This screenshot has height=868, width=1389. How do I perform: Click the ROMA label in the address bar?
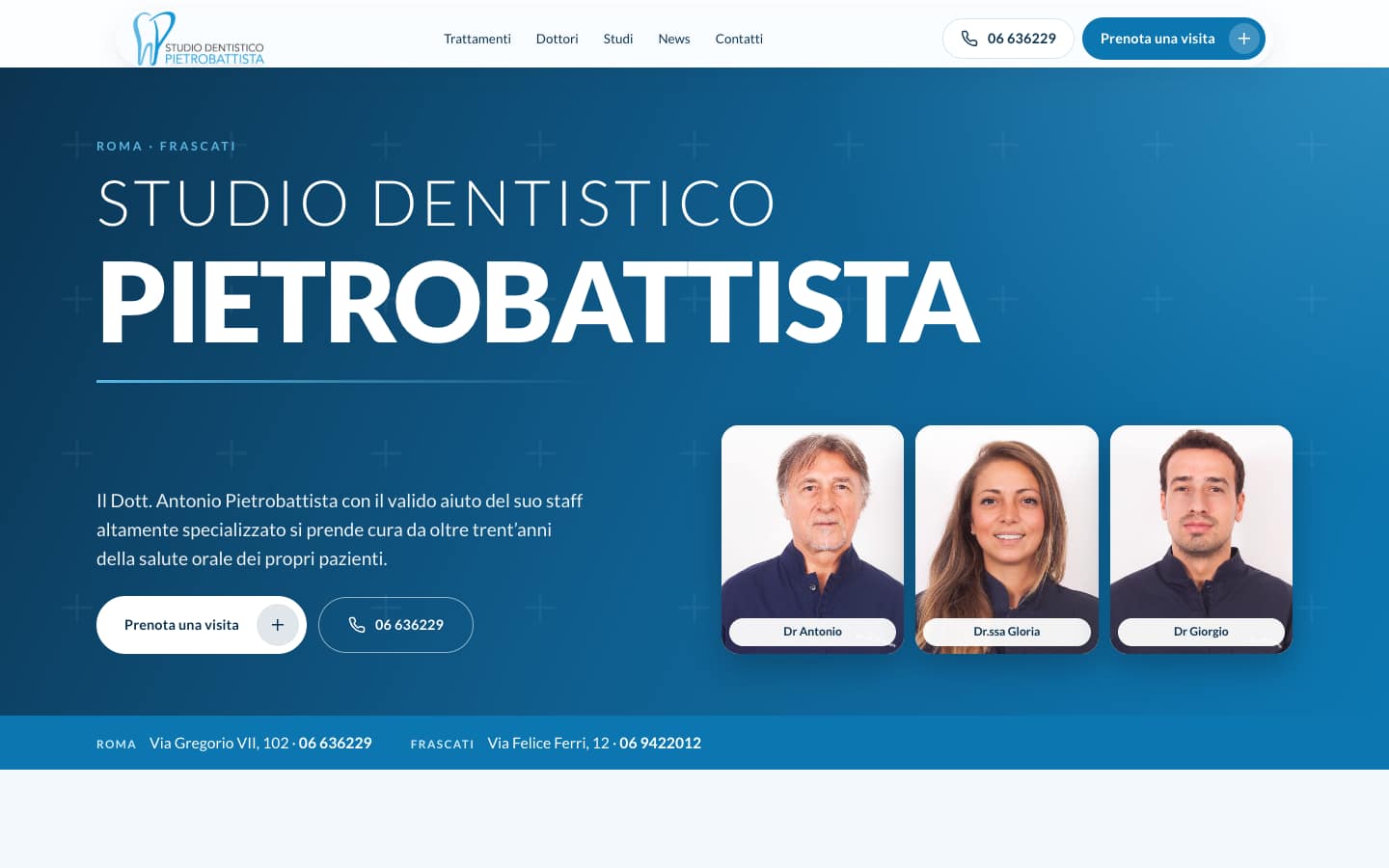pos(116,744)
